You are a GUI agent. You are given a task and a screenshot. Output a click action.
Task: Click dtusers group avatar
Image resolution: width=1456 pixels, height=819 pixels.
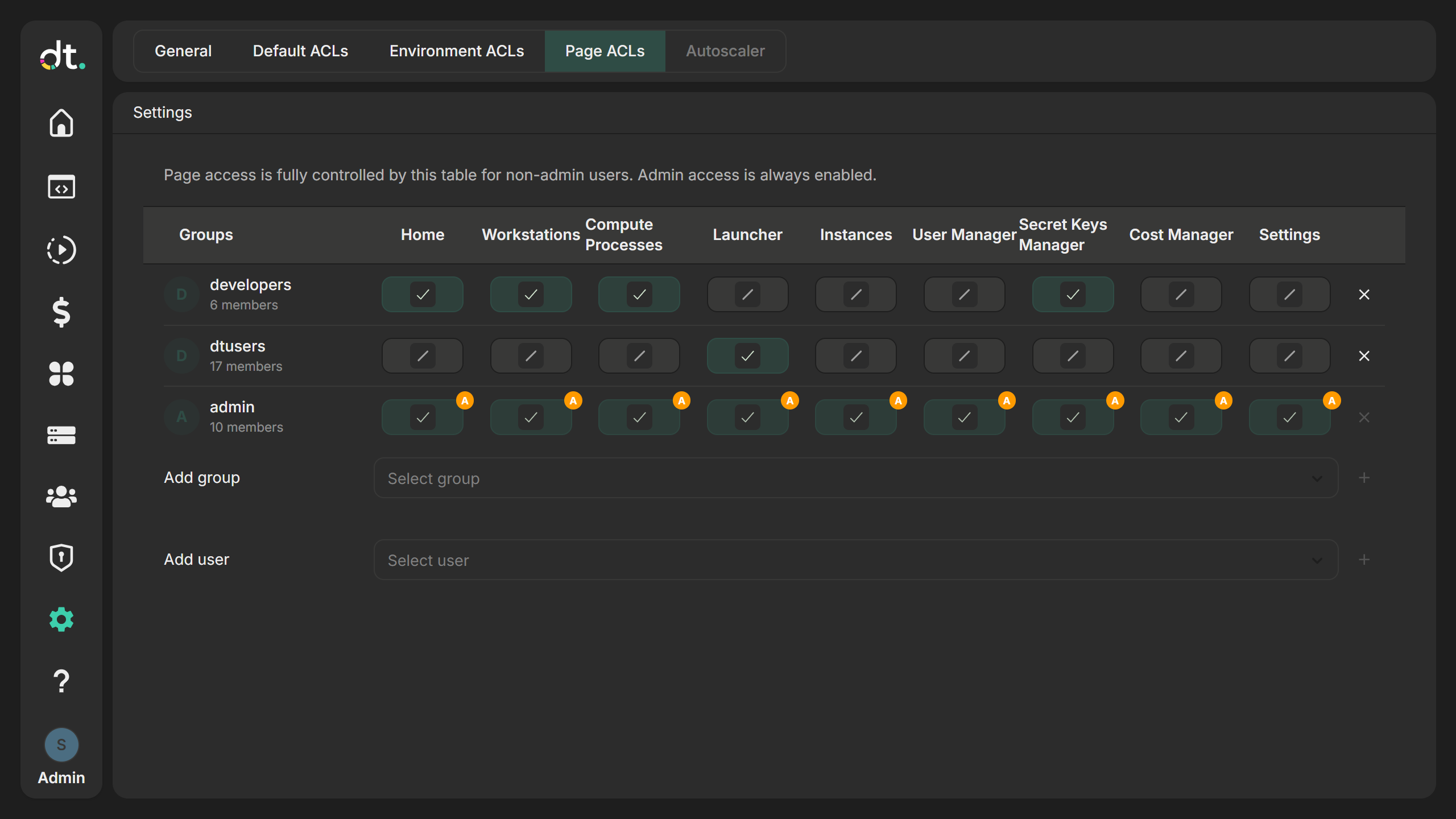[x=181, y=356]
